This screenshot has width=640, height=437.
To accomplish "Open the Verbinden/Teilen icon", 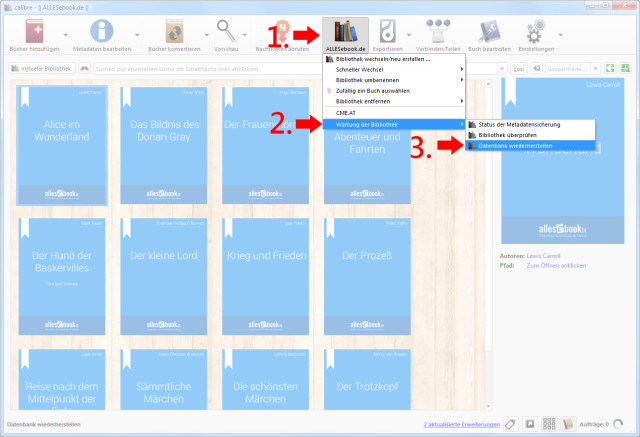I will click(438, 31).
